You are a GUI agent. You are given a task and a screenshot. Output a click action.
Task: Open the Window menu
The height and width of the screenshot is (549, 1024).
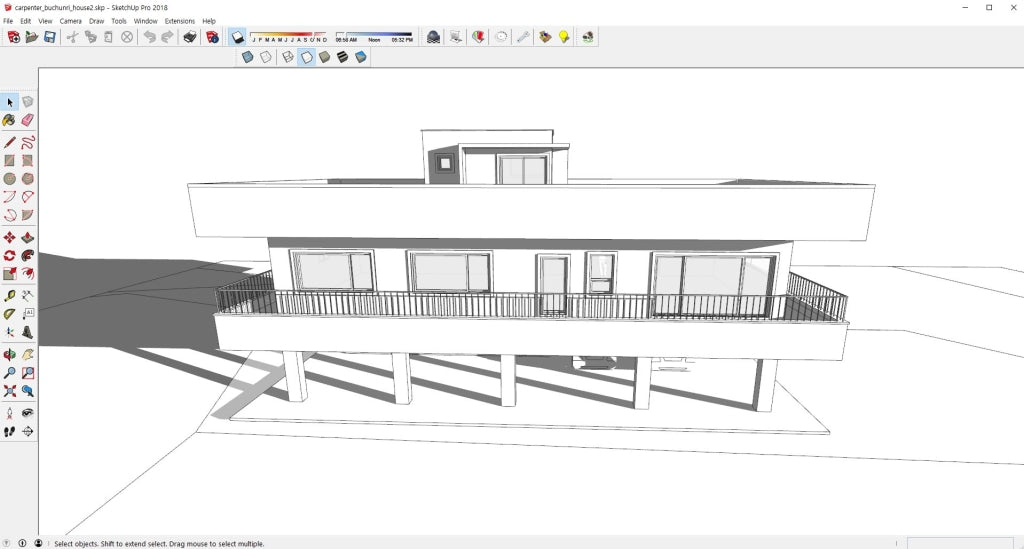point(146,21)
